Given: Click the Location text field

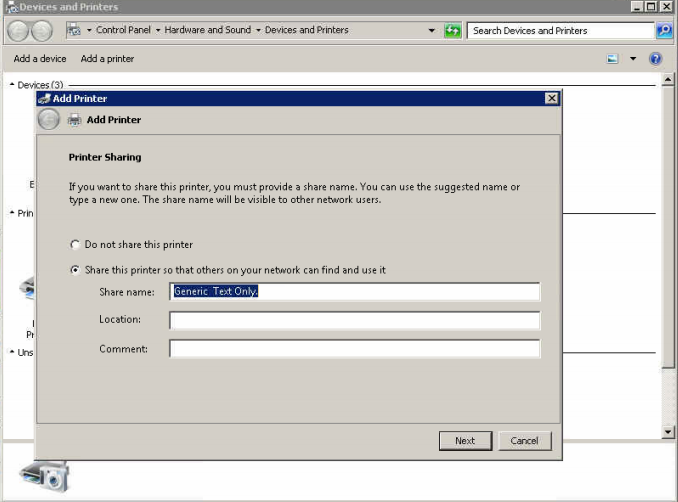Looking at the screenshot, I should click(355, 320).
